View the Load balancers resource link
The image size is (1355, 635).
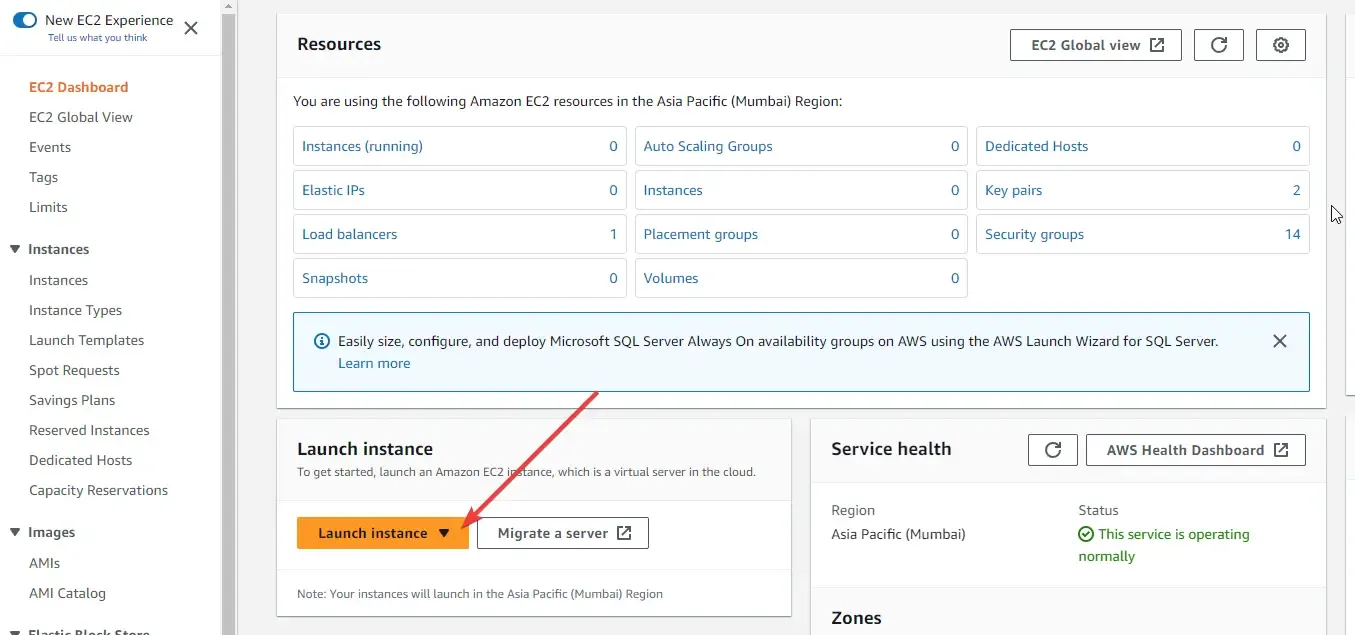349,234
